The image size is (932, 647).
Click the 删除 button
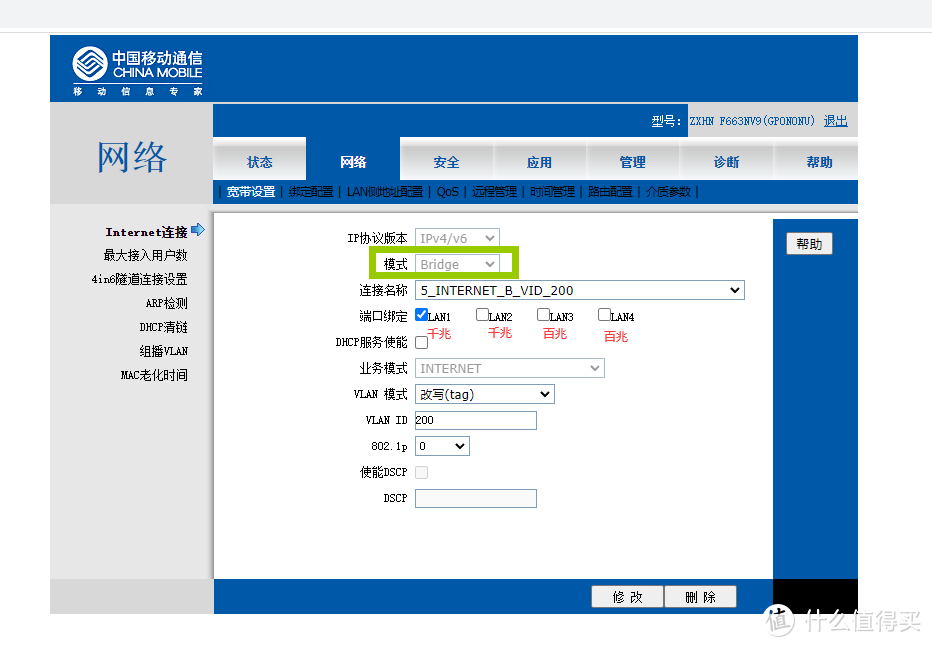tap(700, 595)
